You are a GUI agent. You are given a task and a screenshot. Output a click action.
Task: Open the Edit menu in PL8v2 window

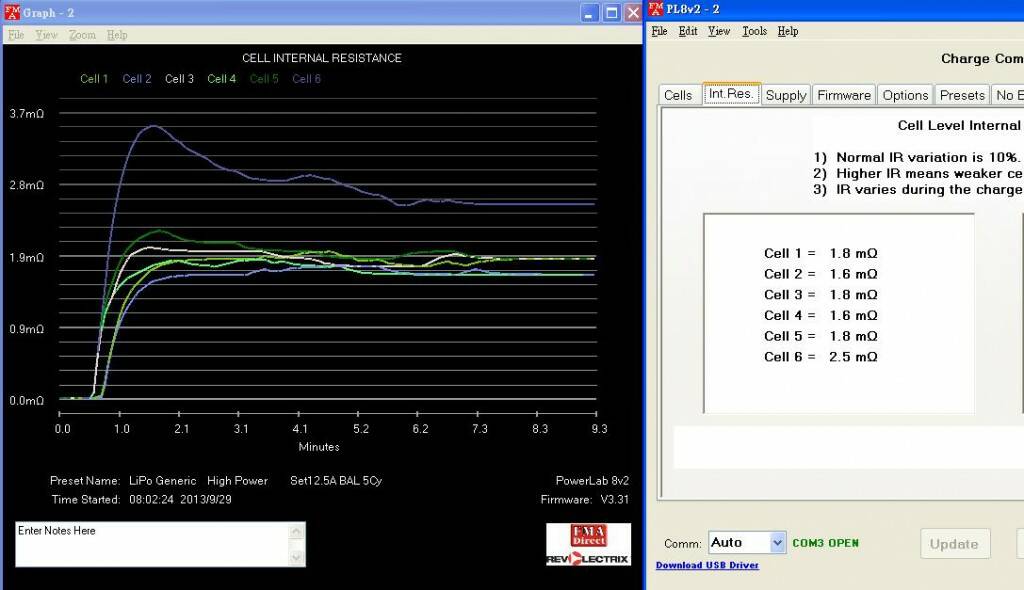point(688,31)
